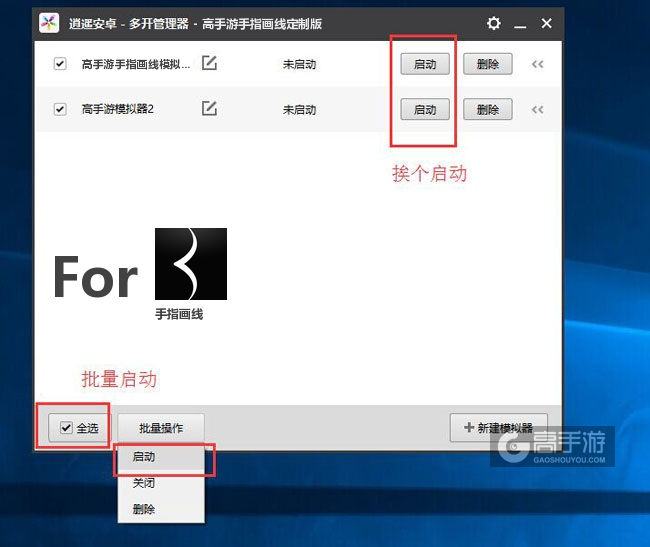Edit name of 高手游模拟器2
This screenshot has width=650, height=547.
coord(209,109)
